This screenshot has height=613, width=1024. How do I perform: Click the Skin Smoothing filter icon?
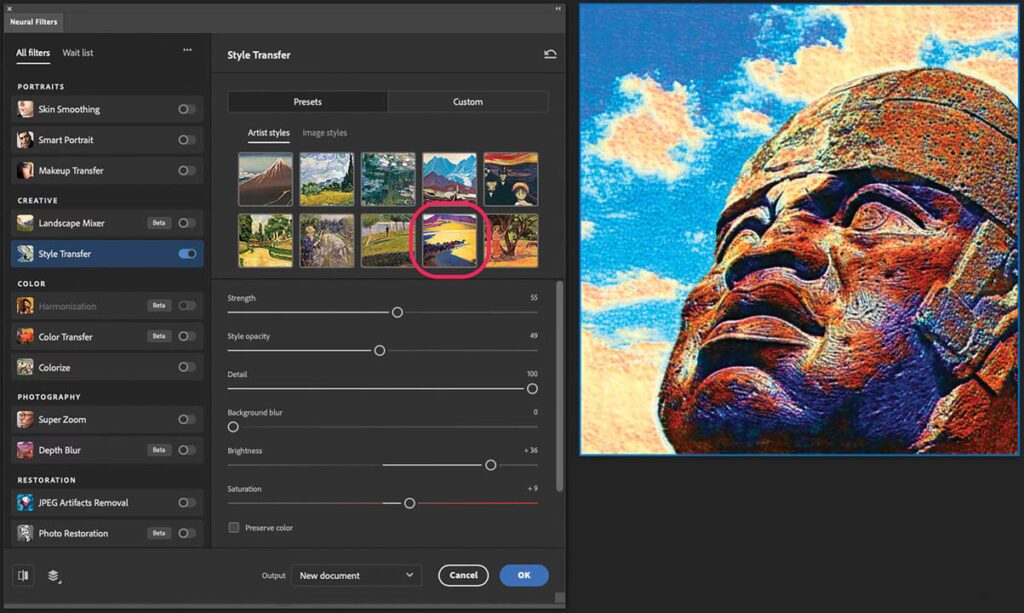coord(25,109)
